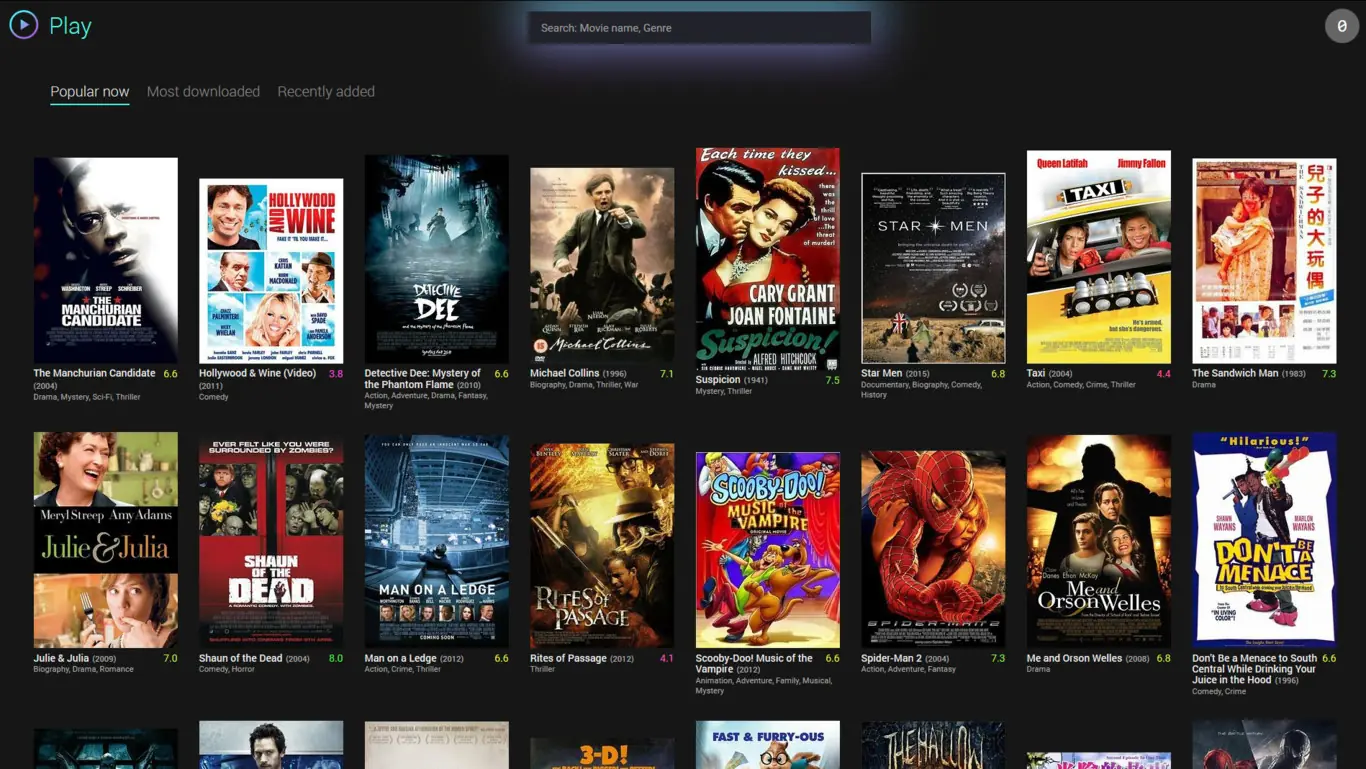Open The Sandwich Man poster

(x=1264, y=261)
